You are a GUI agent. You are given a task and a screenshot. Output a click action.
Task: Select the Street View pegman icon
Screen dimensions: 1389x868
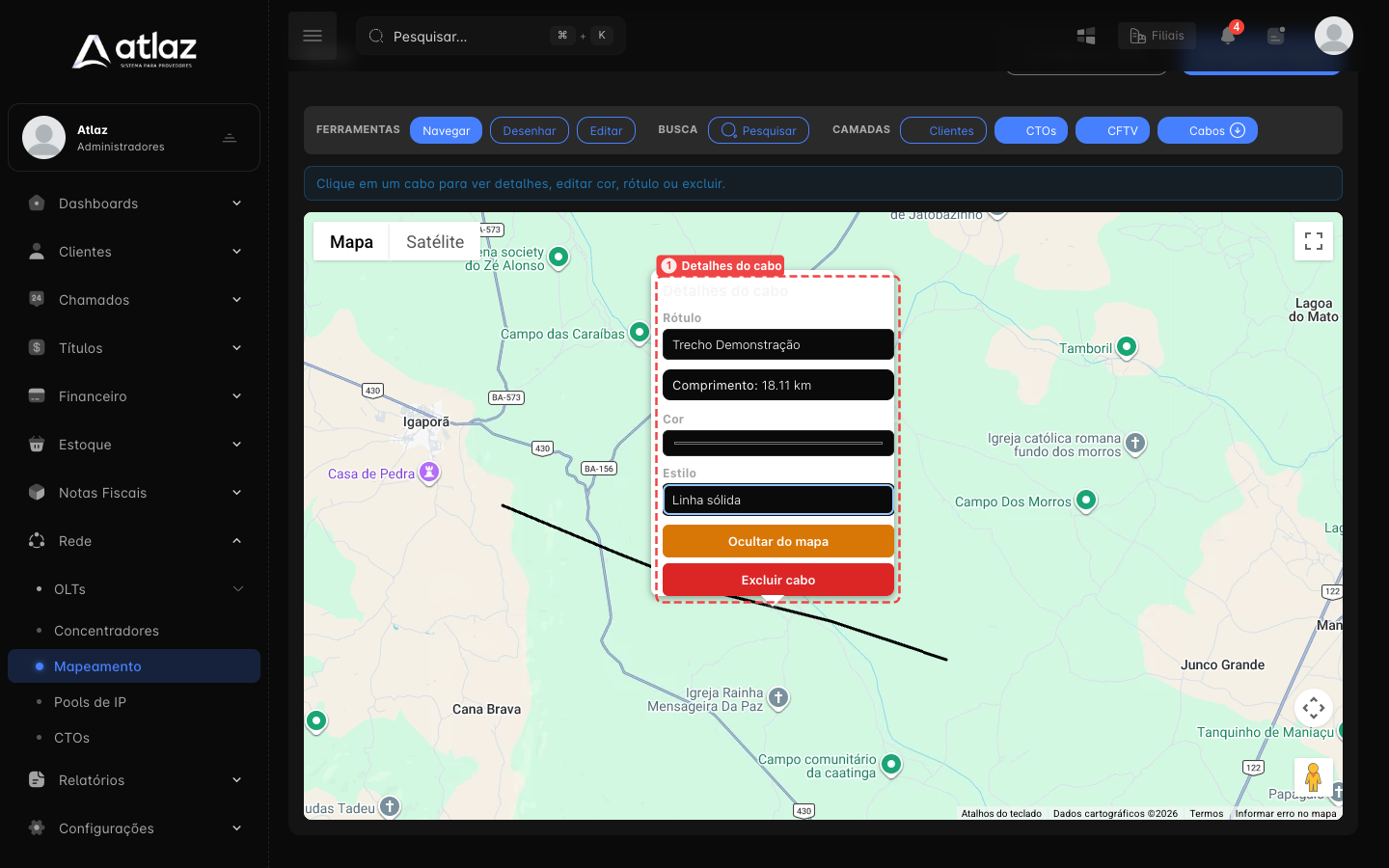(x=1313, y=776)
